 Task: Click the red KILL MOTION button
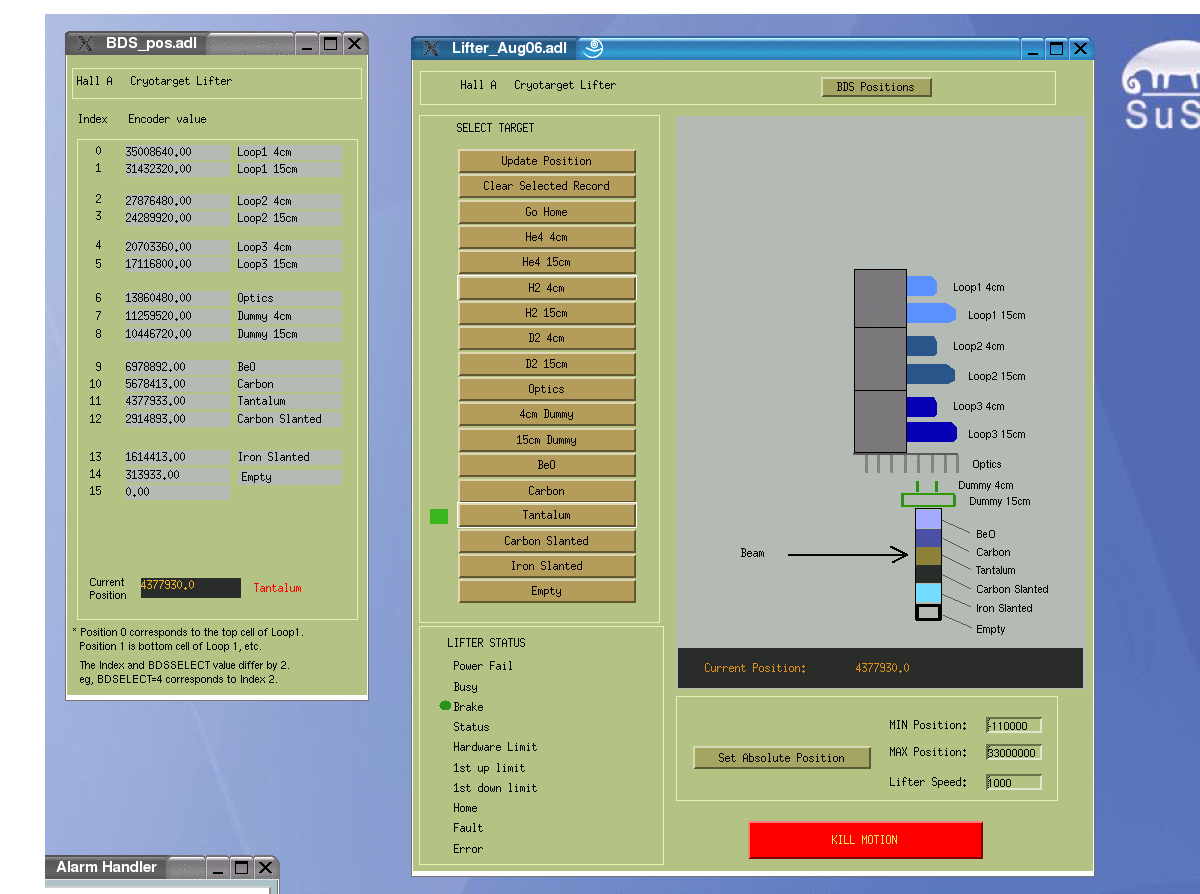coord(865,840)
